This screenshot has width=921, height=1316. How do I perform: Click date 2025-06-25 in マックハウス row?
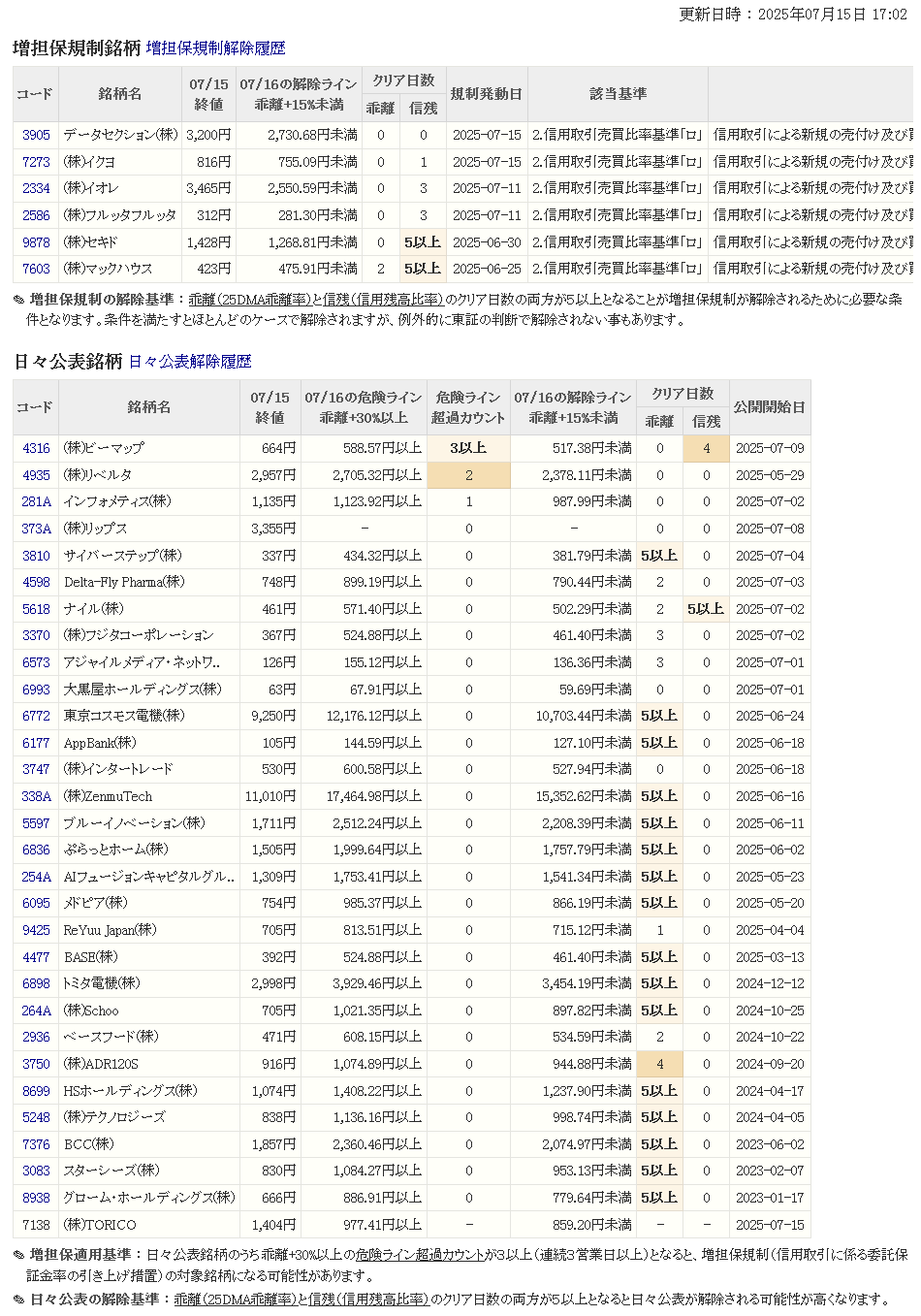pos(487,269)
